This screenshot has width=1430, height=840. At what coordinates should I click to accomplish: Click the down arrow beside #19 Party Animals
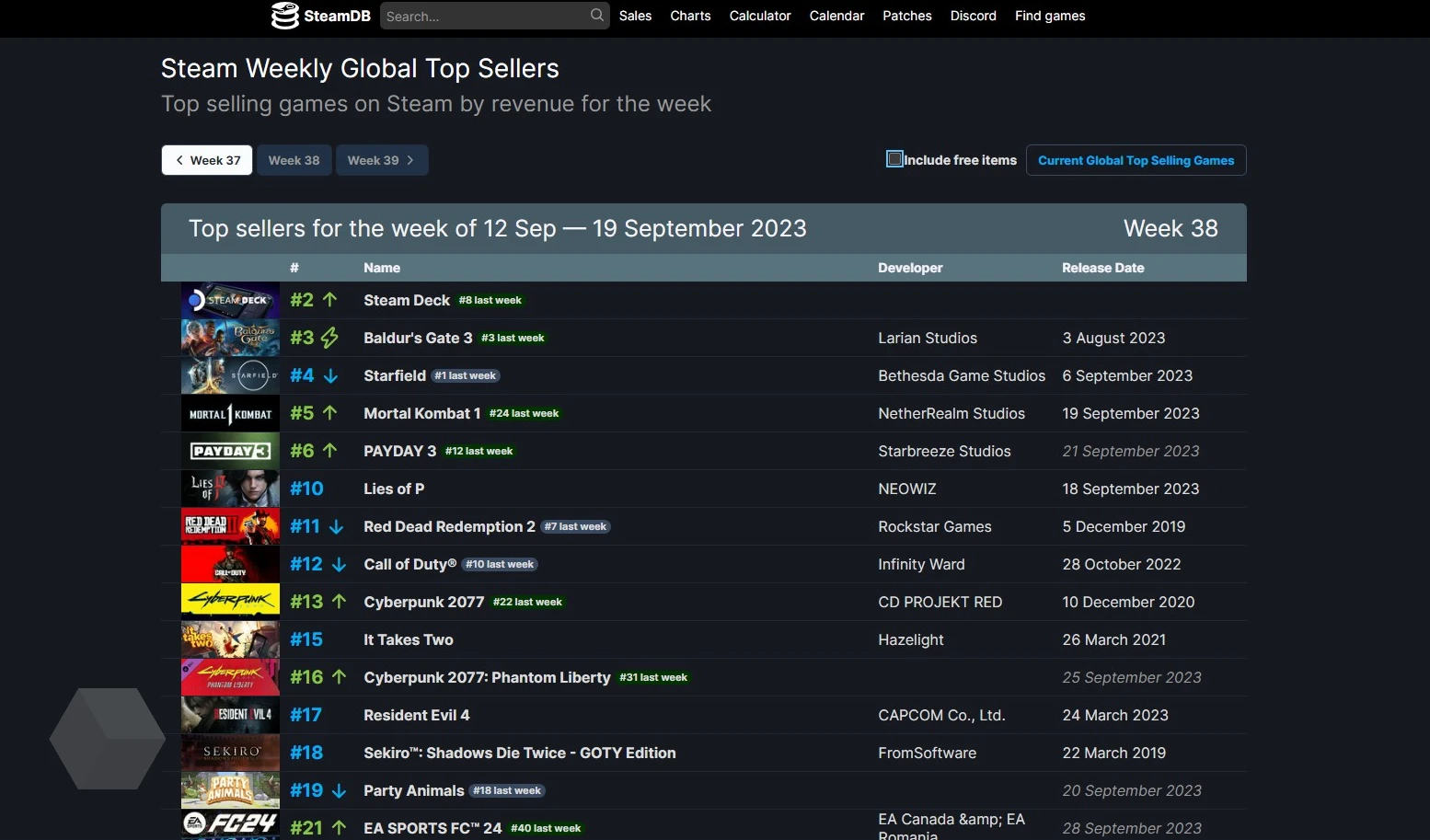coord(339,790)
